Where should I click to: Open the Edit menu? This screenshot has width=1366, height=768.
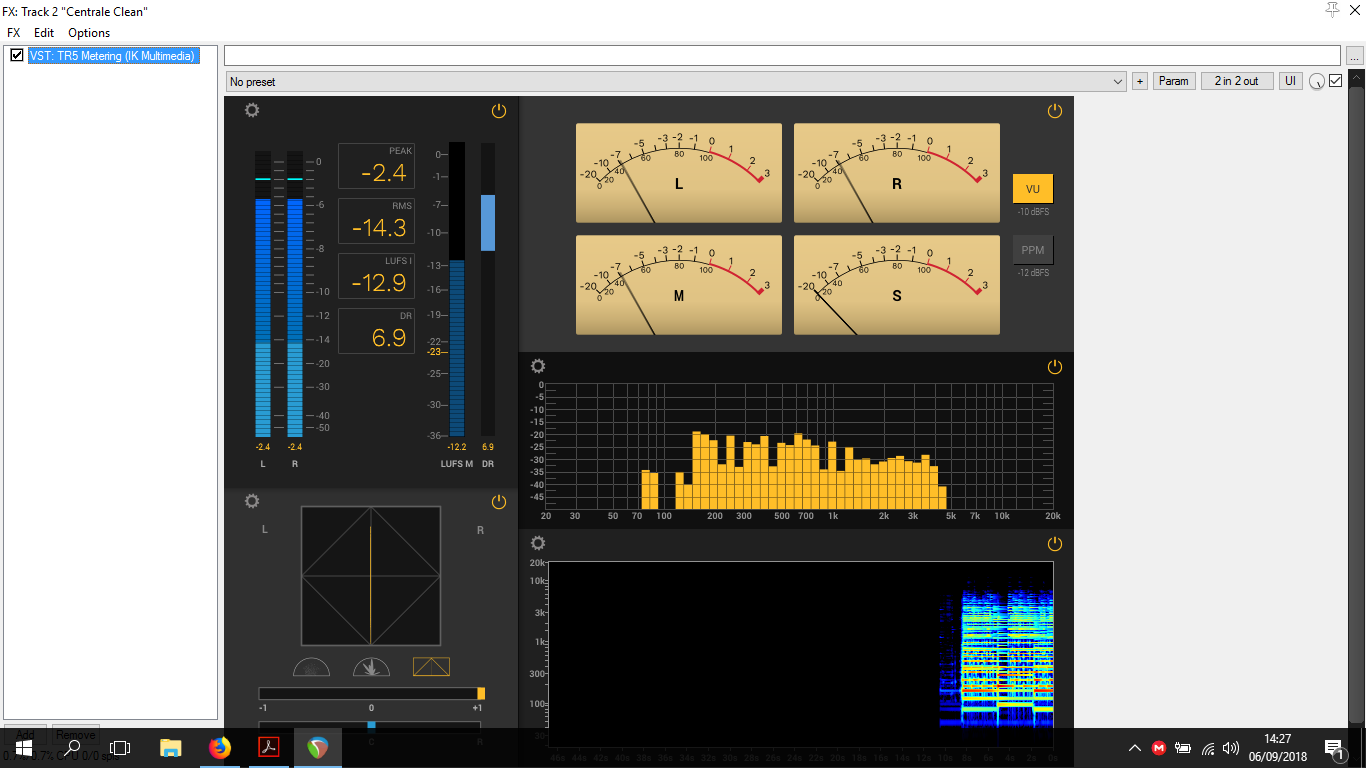coord(44,33)
